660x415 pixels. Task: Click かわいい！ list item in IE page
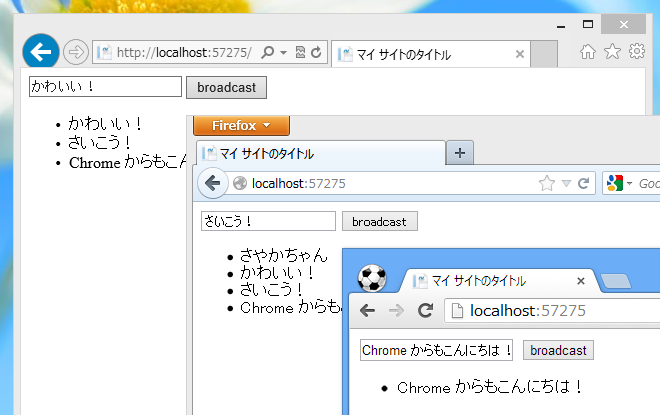105,124
